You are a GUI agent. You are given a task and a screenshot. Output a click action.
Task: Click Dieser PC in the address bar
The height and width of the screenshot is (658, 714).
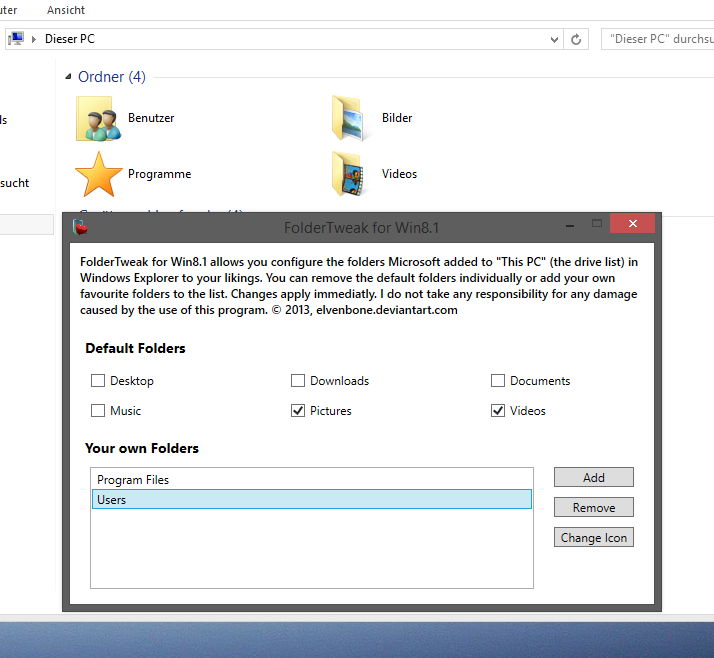click(x=70, y=39)
